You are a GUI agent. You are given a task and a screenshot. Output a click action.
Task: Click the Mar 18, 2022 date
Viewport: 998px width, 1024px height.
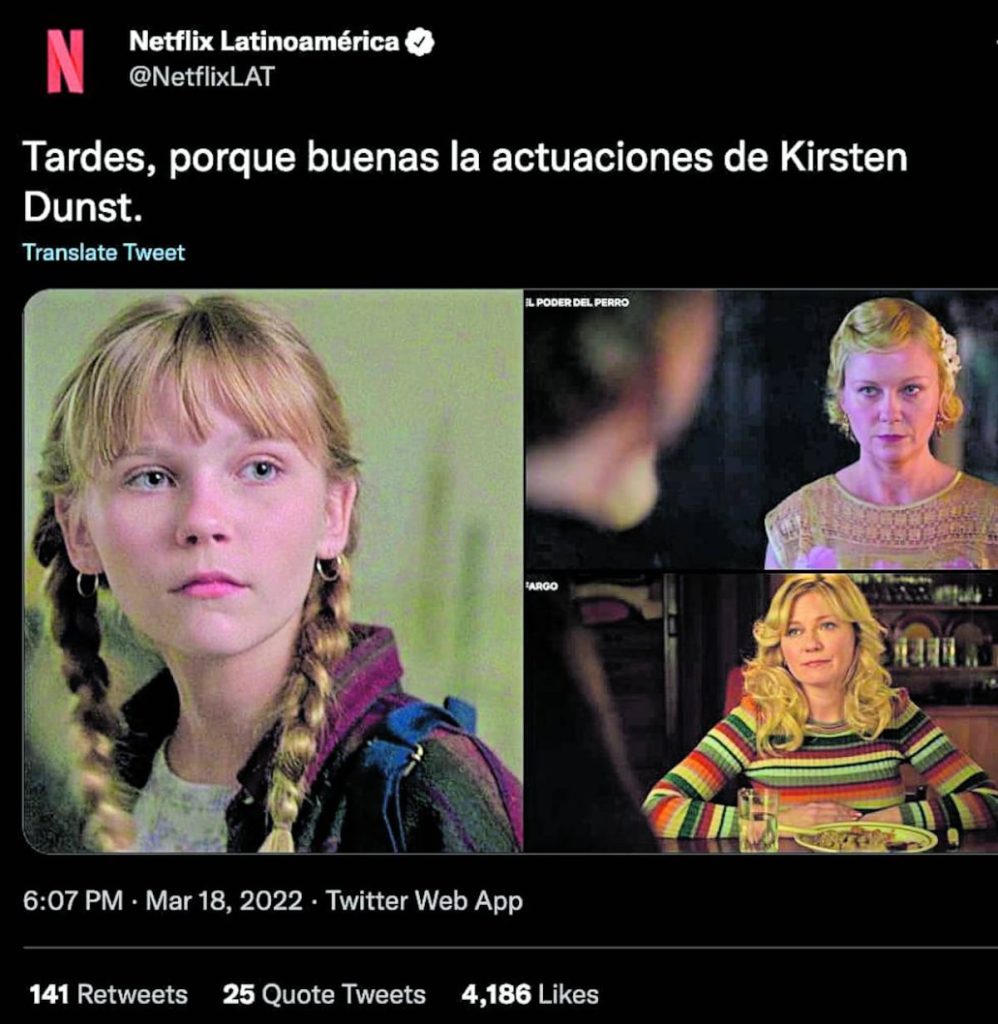click(x=224, y=901)
